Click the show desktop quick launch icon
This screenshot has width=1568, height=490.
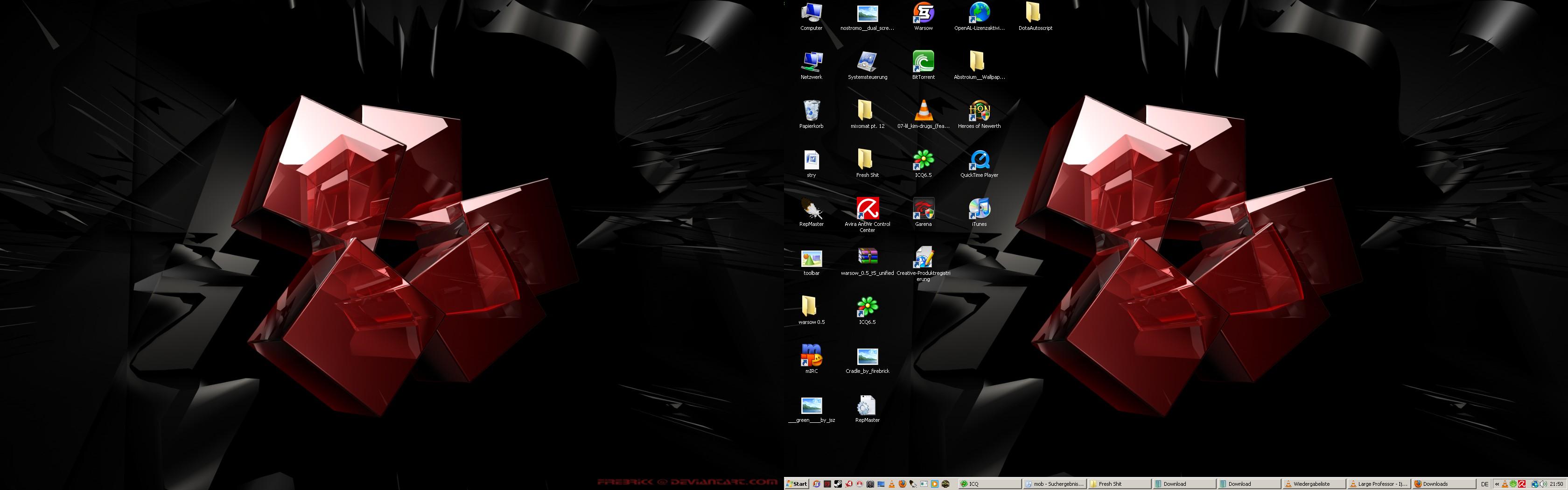point(881,484)
